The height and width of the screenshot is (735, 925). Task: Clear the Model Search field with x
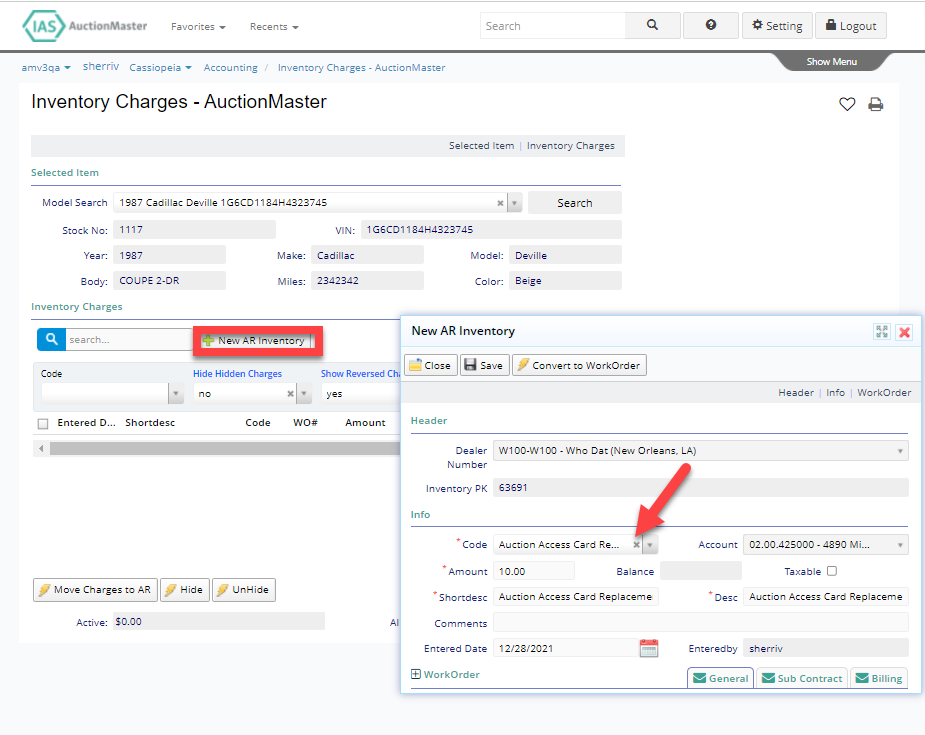[x=500, y=203]
